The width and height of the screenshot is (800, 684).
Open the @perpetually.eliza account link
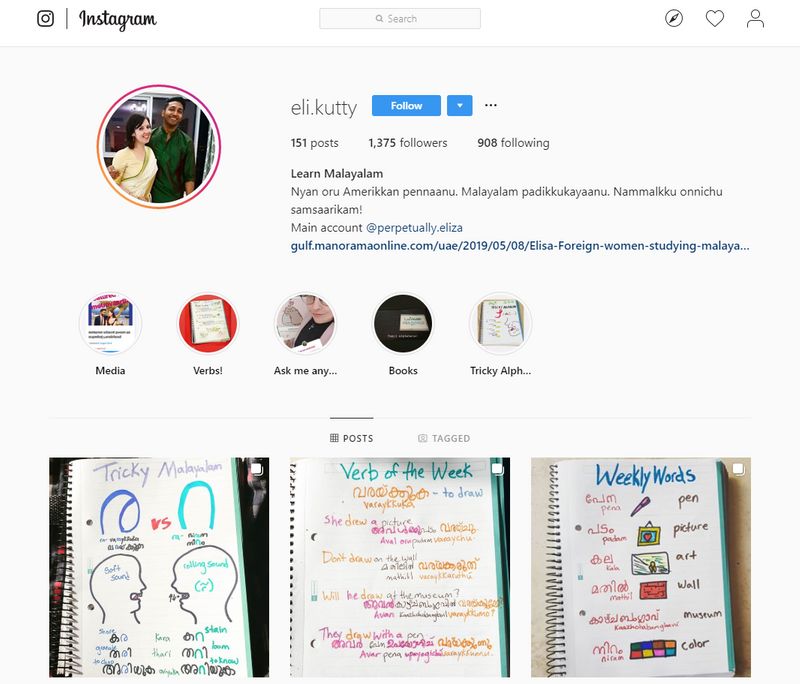click(x=414, y=227)
